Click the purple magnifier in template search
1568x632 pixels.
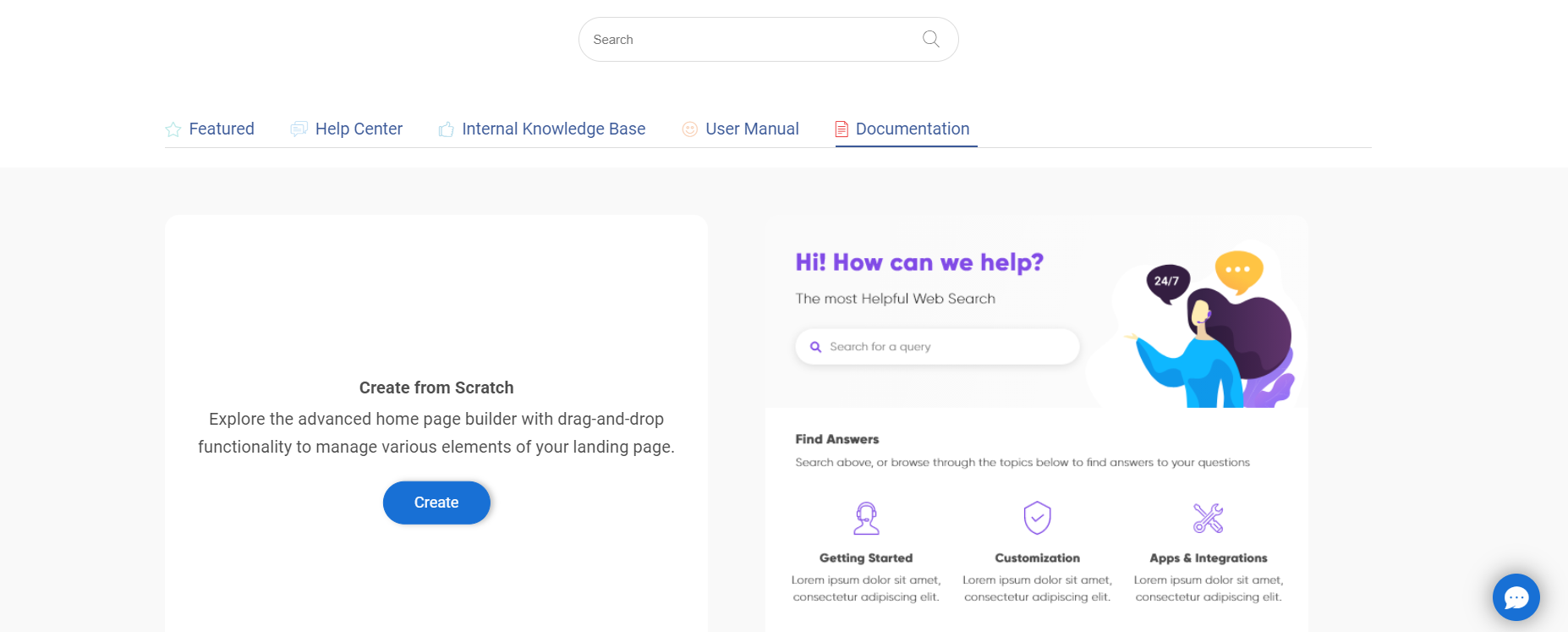pos(815,347)
